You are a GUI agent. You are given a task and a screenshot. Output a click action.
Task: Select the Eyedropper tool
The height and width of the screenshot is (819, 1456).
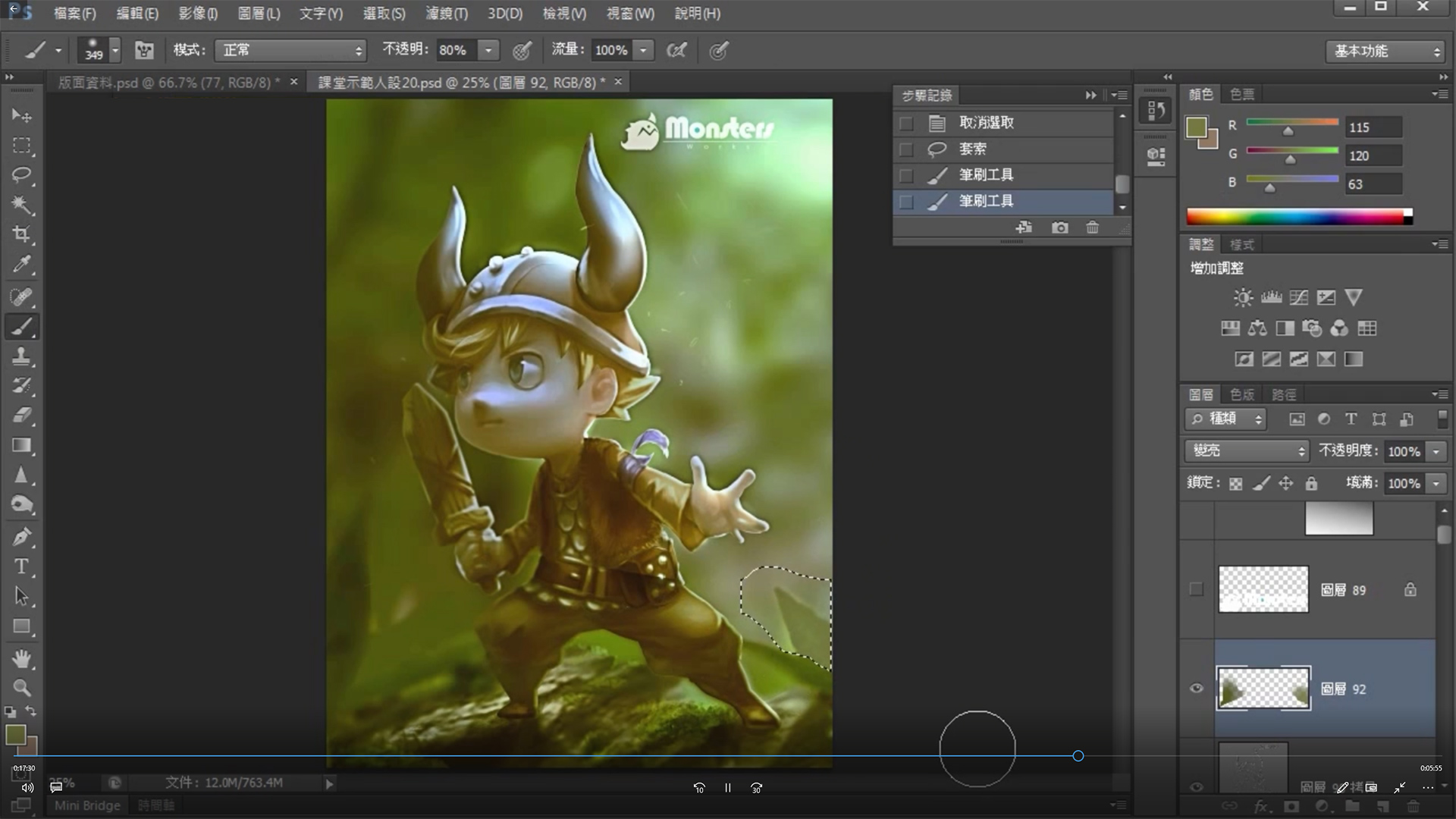21,265
